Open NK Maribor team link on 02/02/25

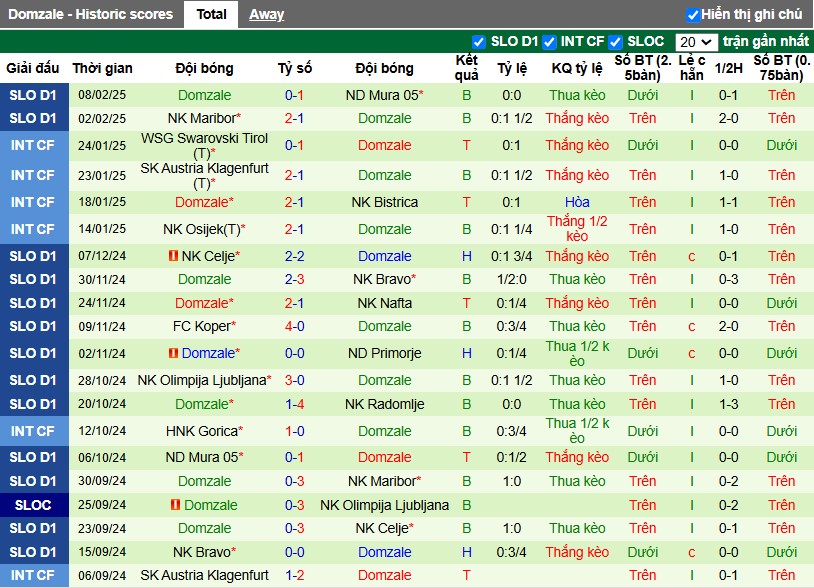[204, 118]
